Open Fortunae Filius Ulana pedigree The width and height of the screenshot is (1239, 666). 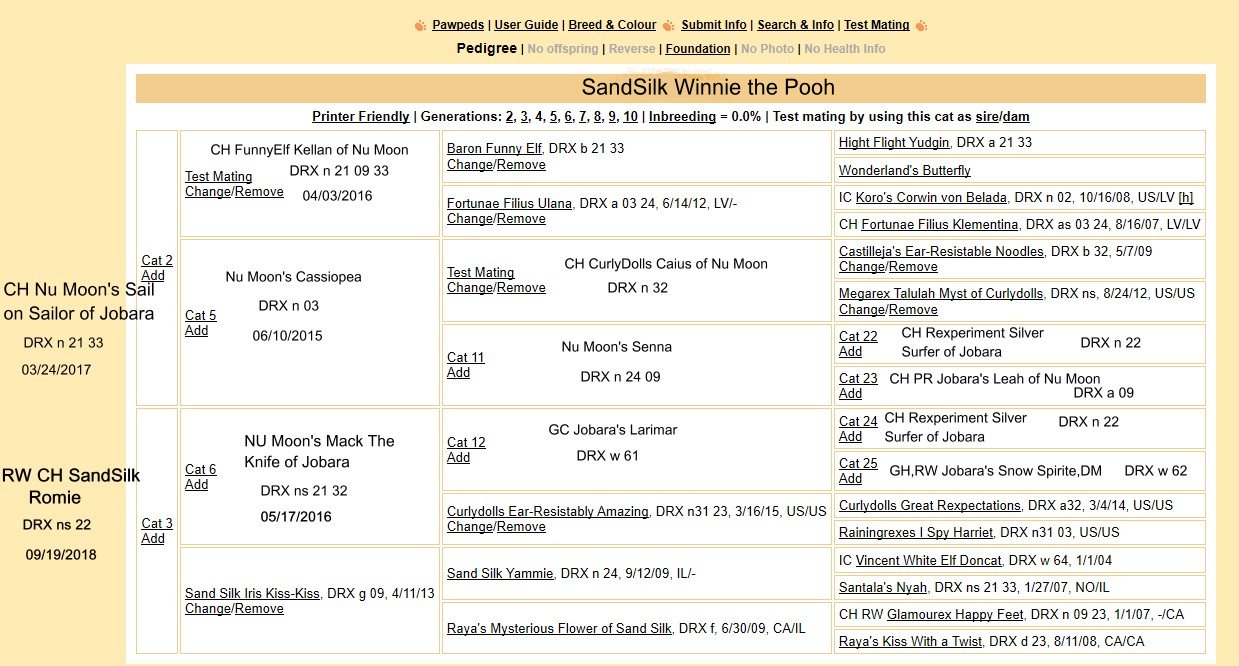pyautogui.click(x=509, y=203)
